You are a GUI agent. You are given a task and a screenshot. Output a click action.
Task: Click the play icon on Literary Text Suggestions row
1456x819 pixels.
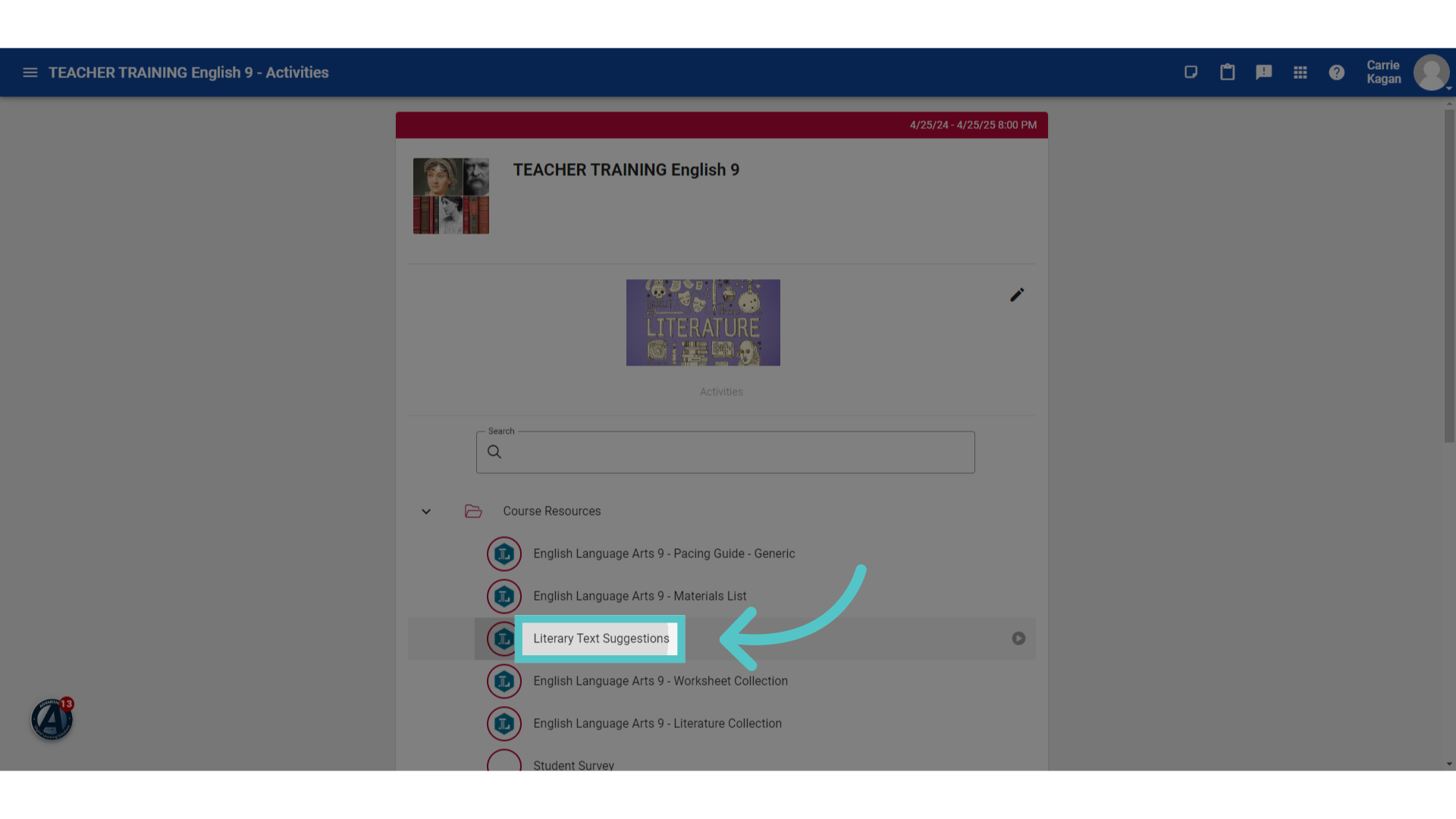click(1018, 639)
